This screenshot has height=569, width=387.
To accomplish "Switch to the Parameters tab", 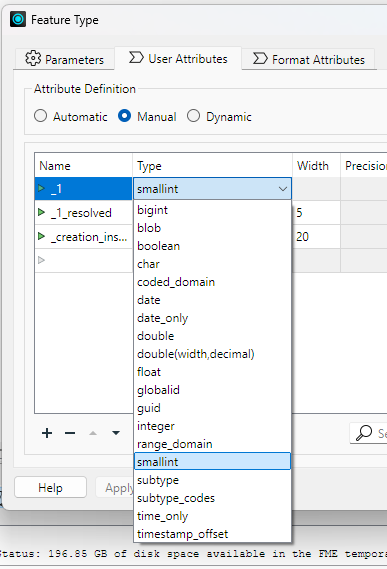I will coord(64,59).
